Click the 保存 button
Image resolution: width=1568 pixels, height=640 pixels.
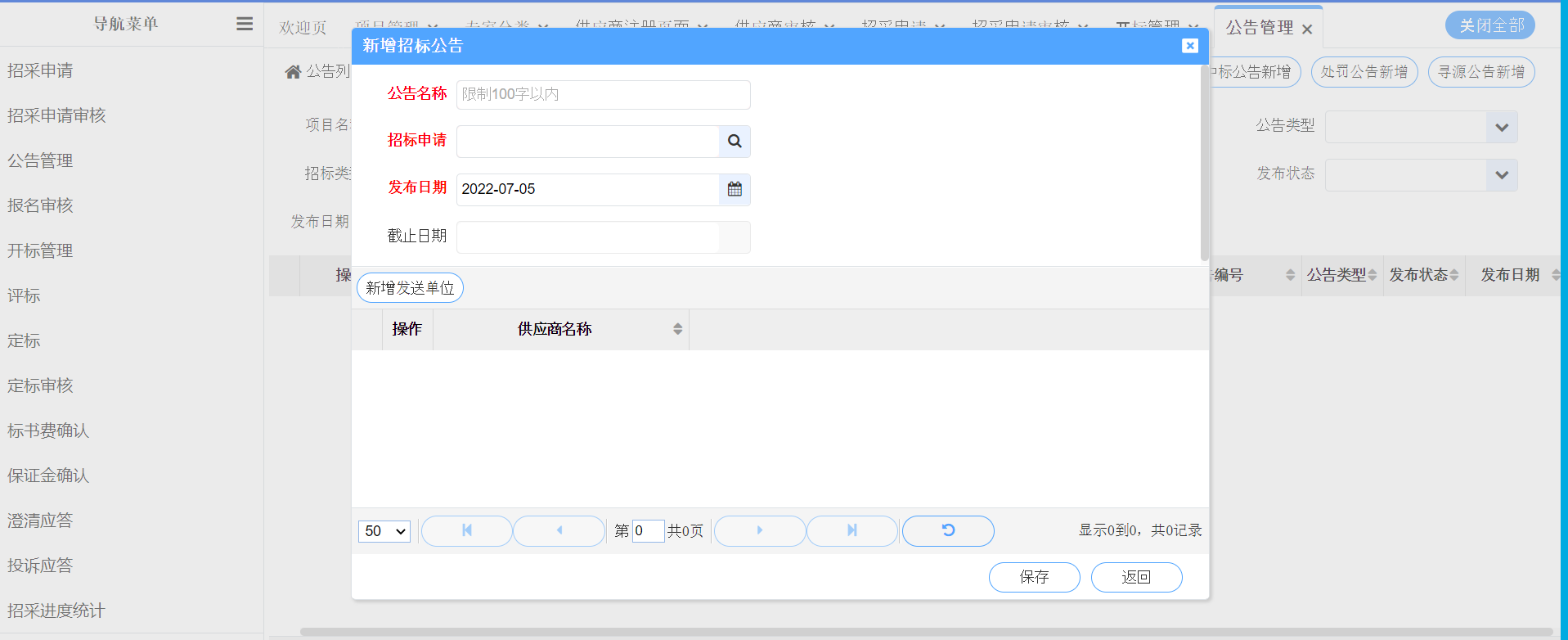tap(1034, 577)
